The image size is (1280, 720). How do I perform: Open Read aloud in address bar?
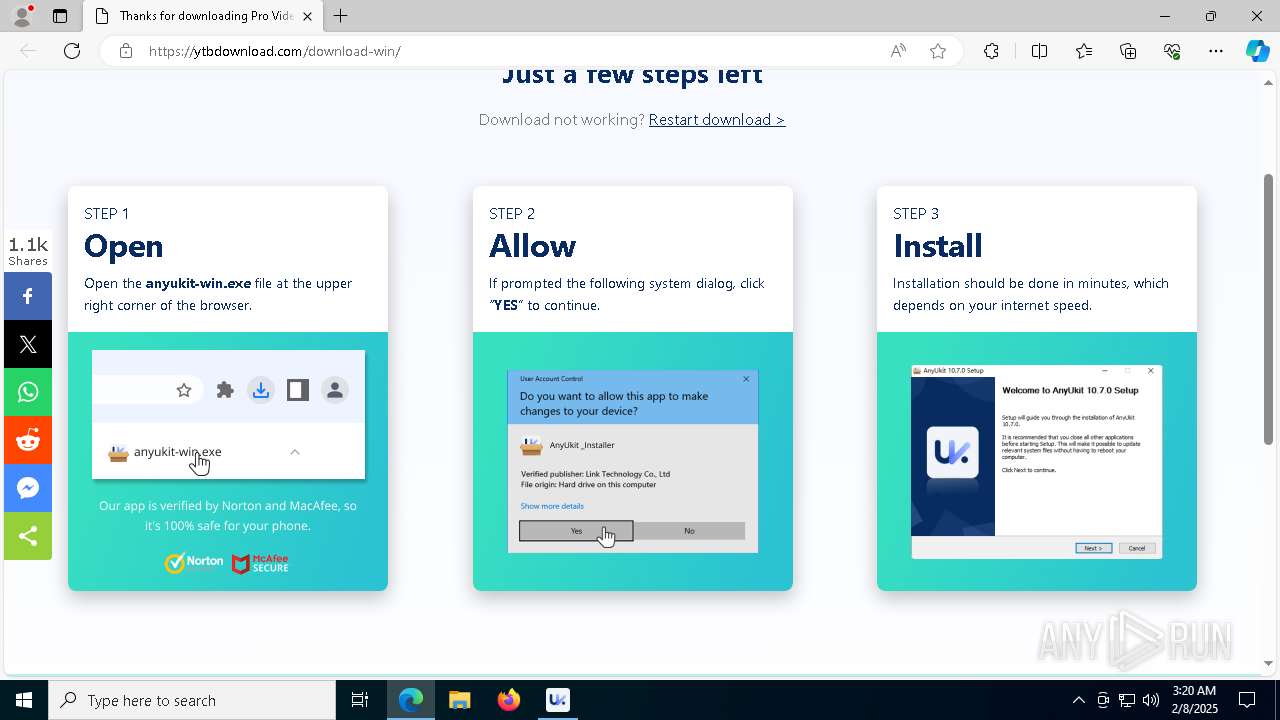[x=898, y=51]
